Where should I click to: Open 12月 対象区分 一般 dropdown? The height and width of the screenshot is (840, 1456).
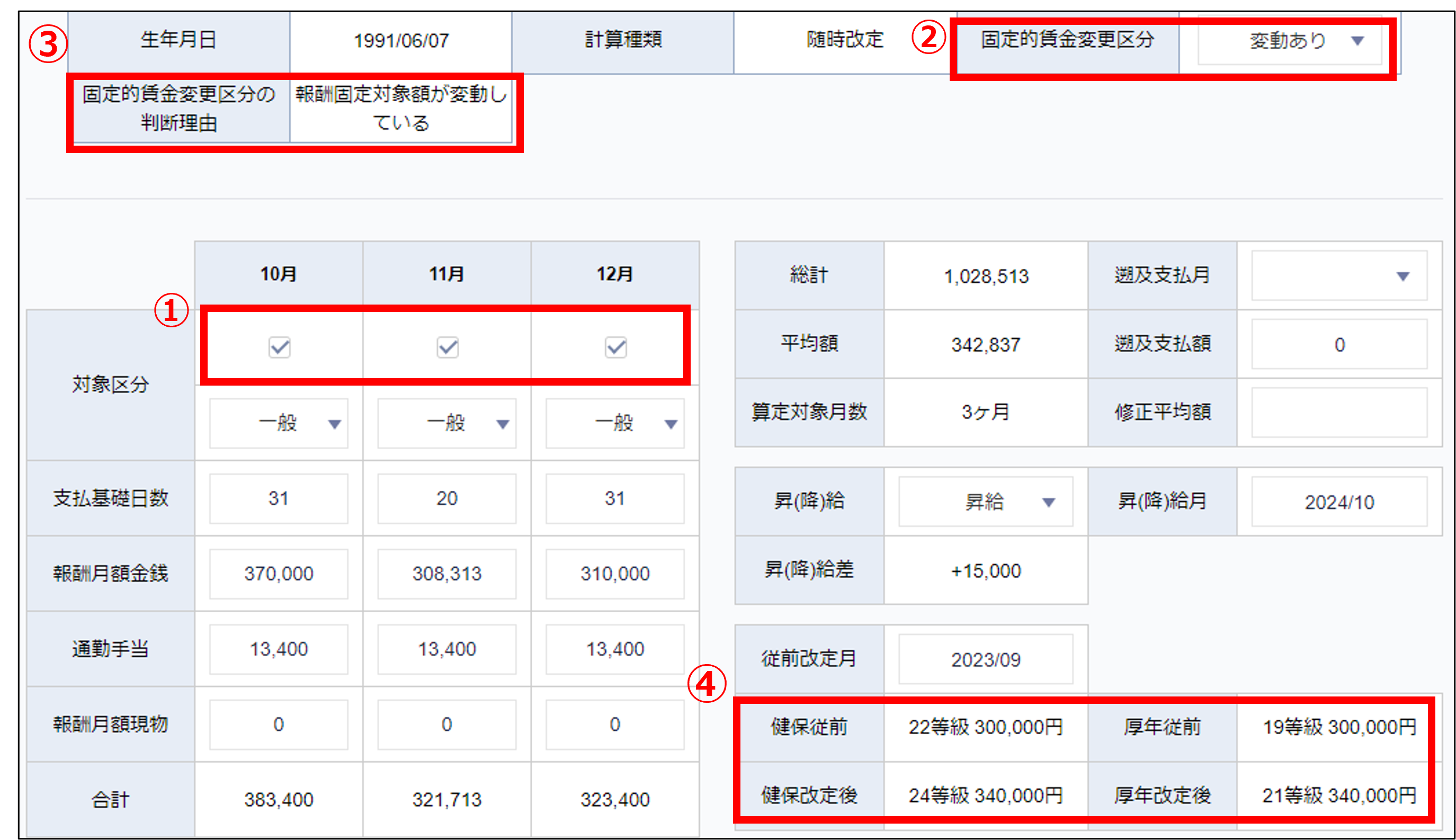(x=615, y=424)
